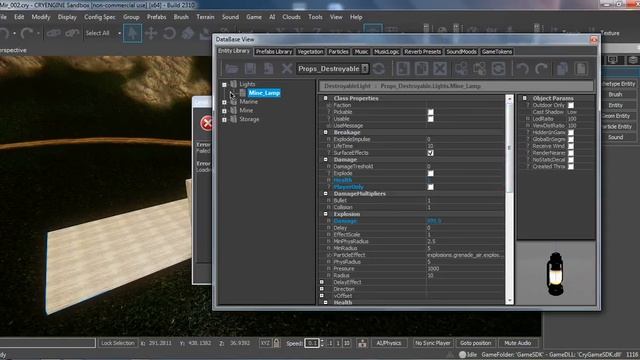The height and width of the screenshot is (360, 640).
Task: Switch to the Reverb Presets tab
Action: click(x=423, y=52)
